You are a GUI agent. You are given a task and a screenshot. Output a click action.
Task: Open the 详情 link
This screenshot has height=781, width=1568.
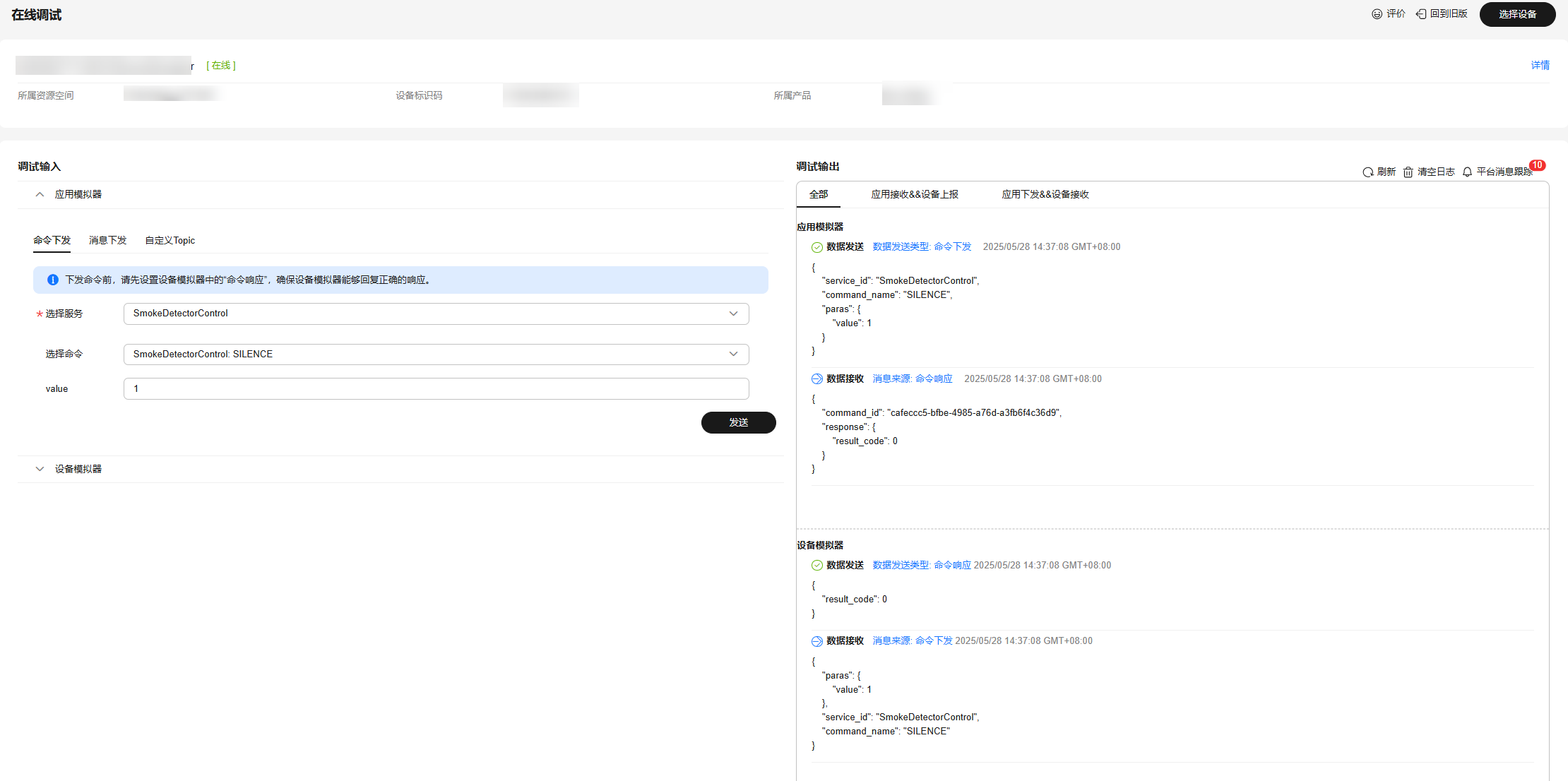pyautogui.click(x=1540, y=65)
